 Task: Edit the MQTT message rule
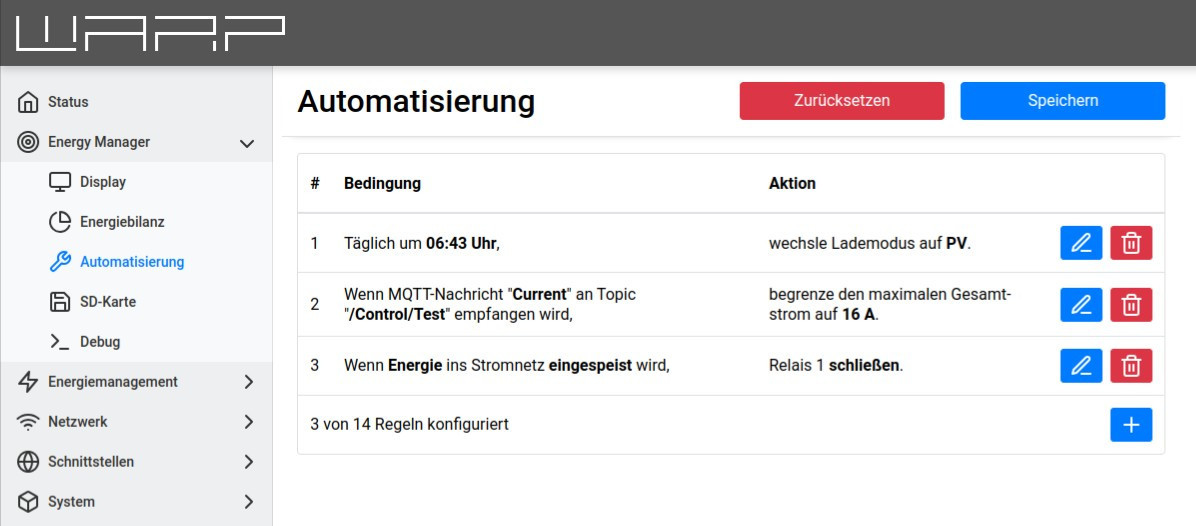coord(1081,305)
